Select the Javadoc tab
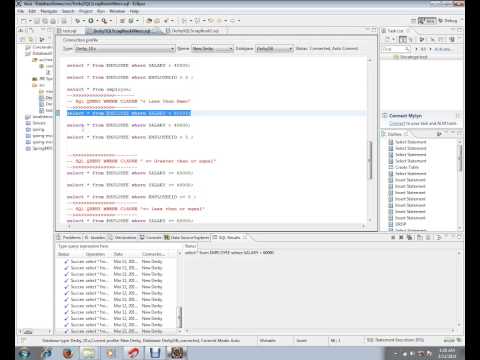The image size is (480, 360). click(95, 238)
